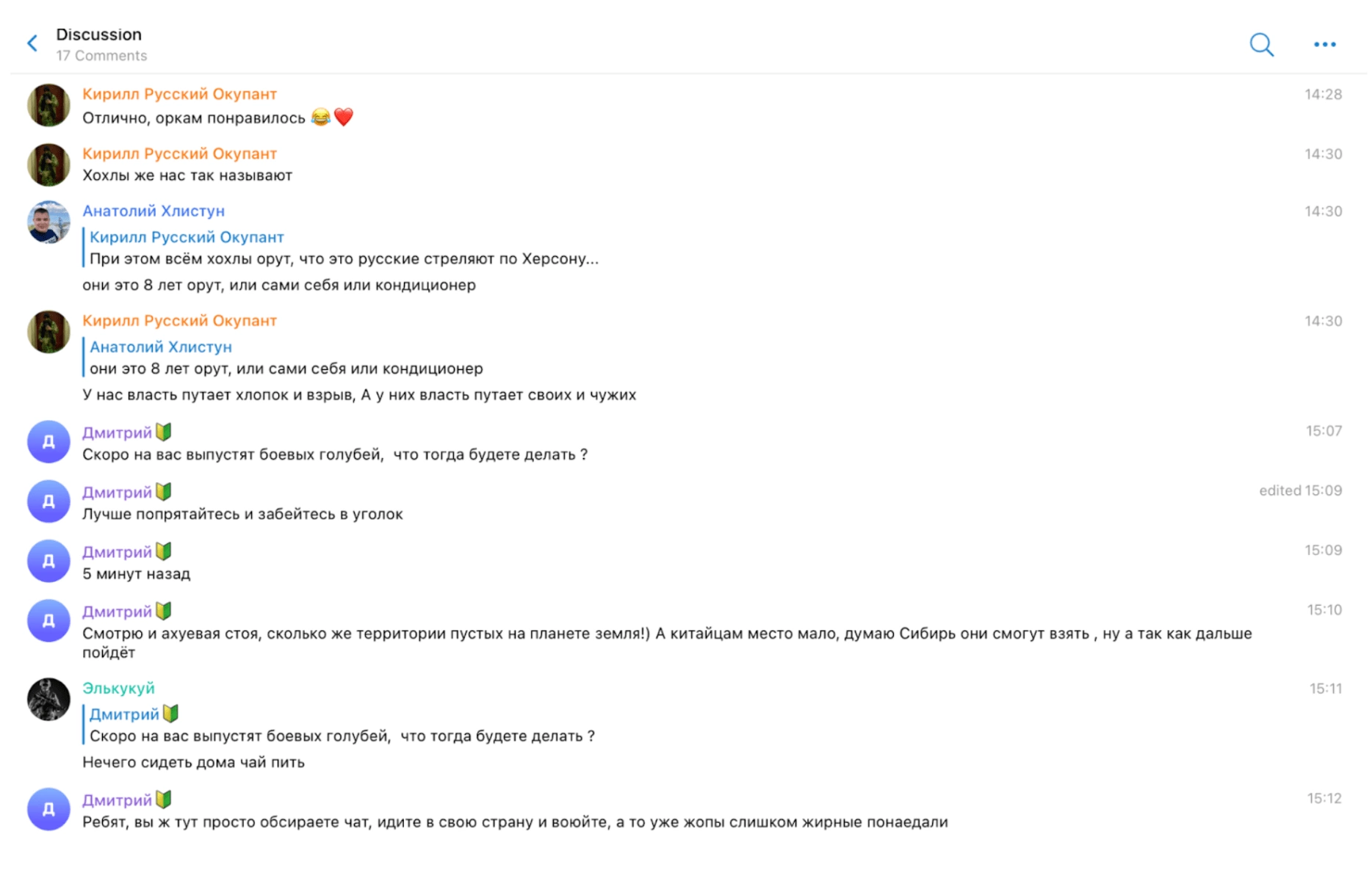Jump to quoted reply 'При этом всём хохлы орут'
The image size is (1372, 881).
point(344,248)
